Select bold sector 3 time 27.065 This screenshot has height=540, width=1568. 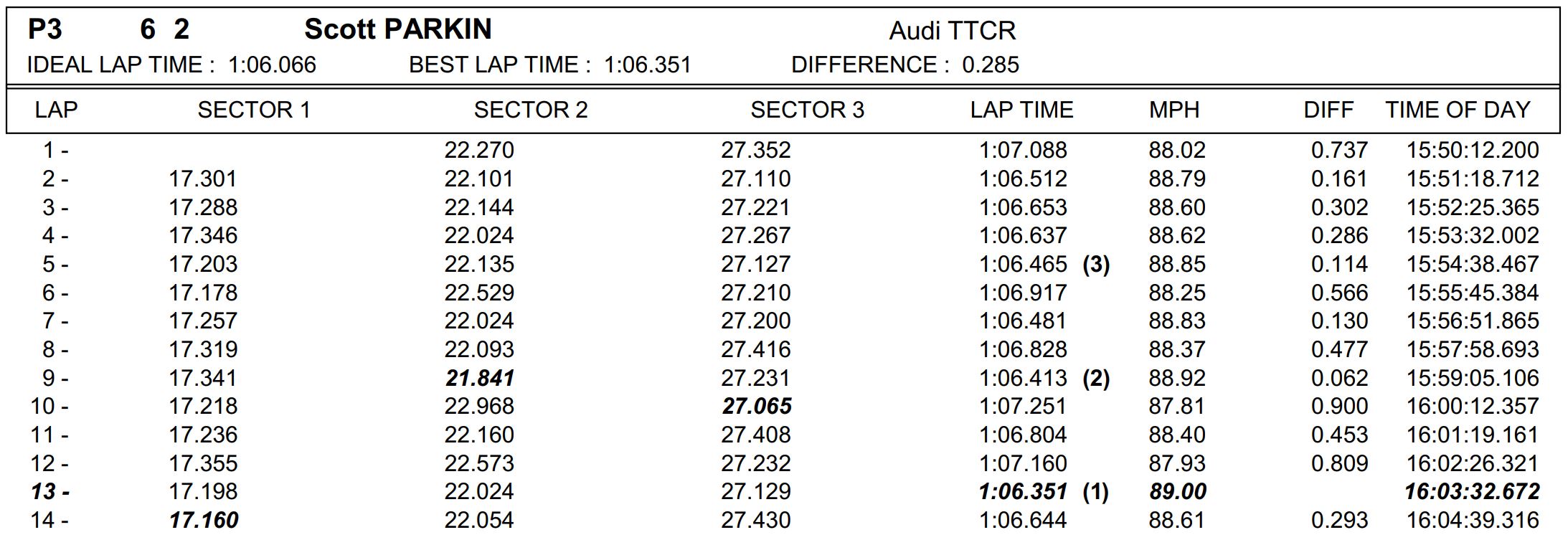(757, 407)
